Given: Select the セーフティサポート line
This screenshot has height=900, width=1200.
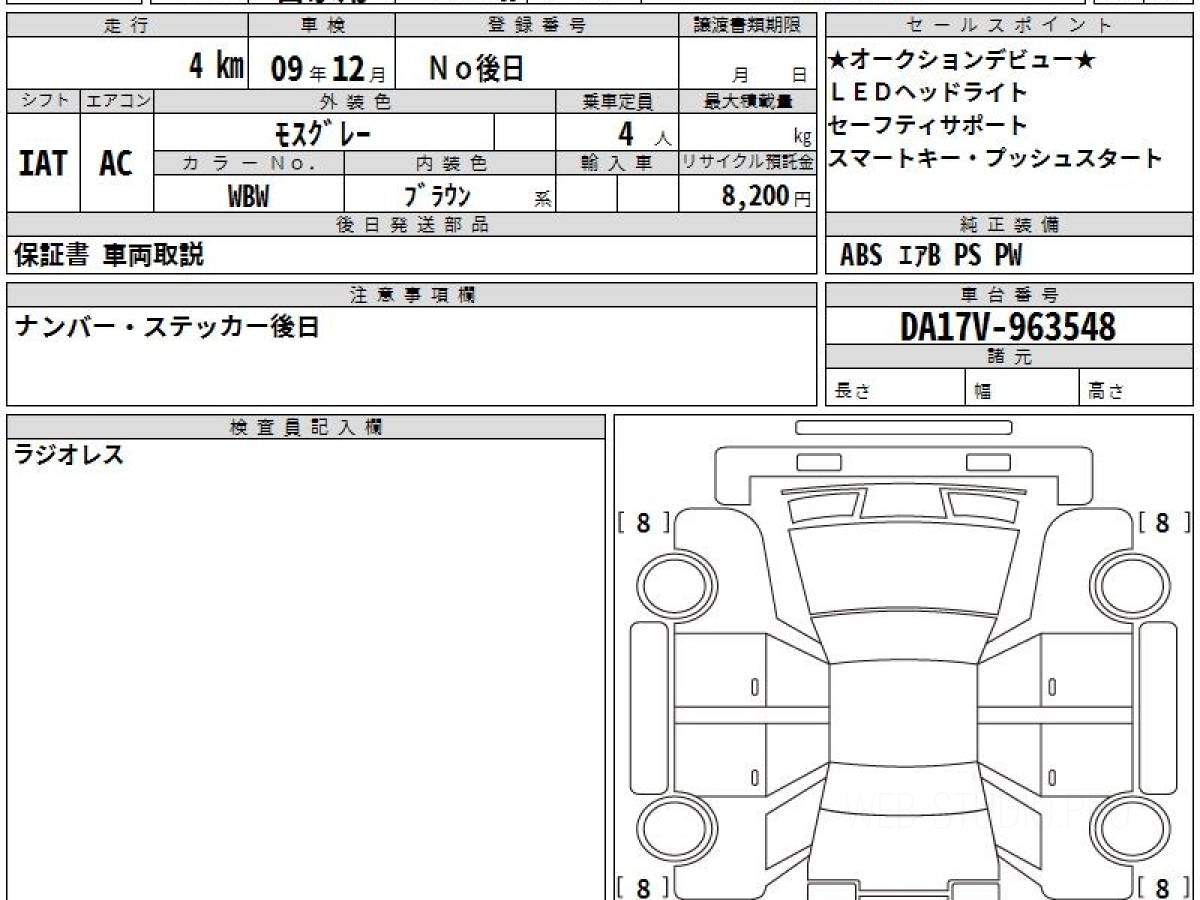Looking at the screenshot, I should (929, 126).
